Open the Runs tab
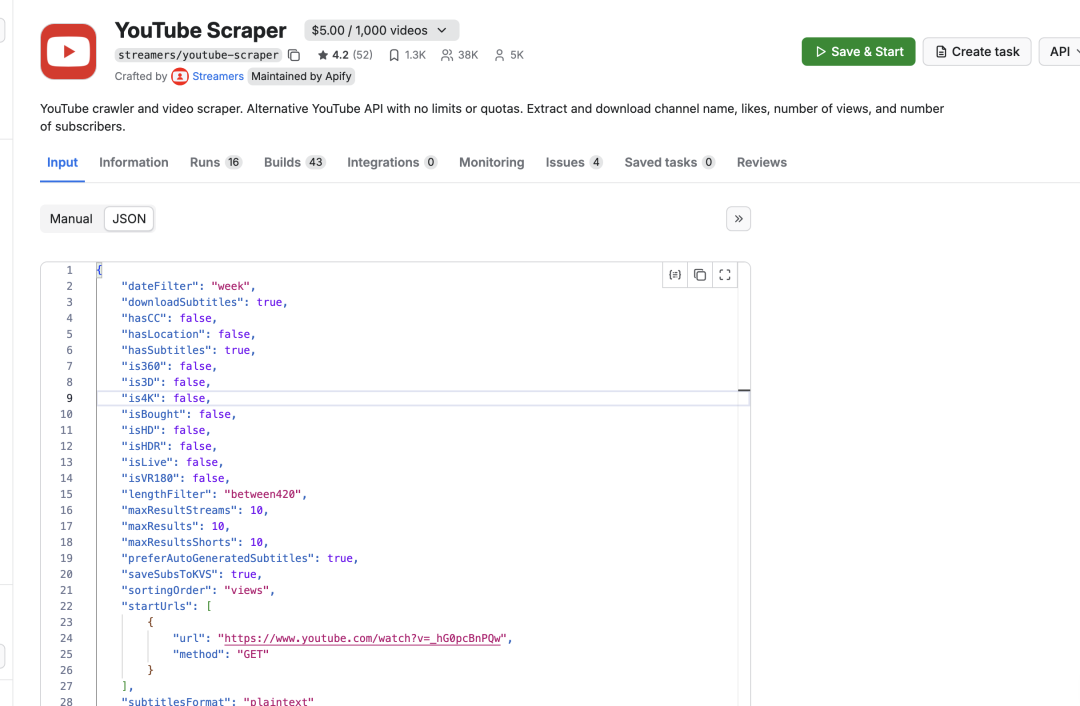This screenshot has height=706, width=1080. 215,162
